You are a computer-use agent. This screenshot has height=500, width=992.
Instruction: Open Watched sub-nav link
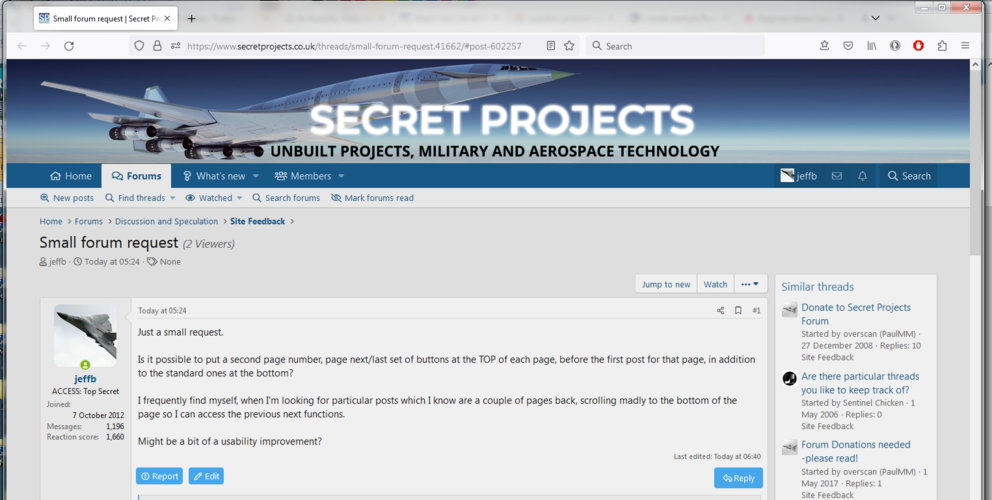[208, 197]
